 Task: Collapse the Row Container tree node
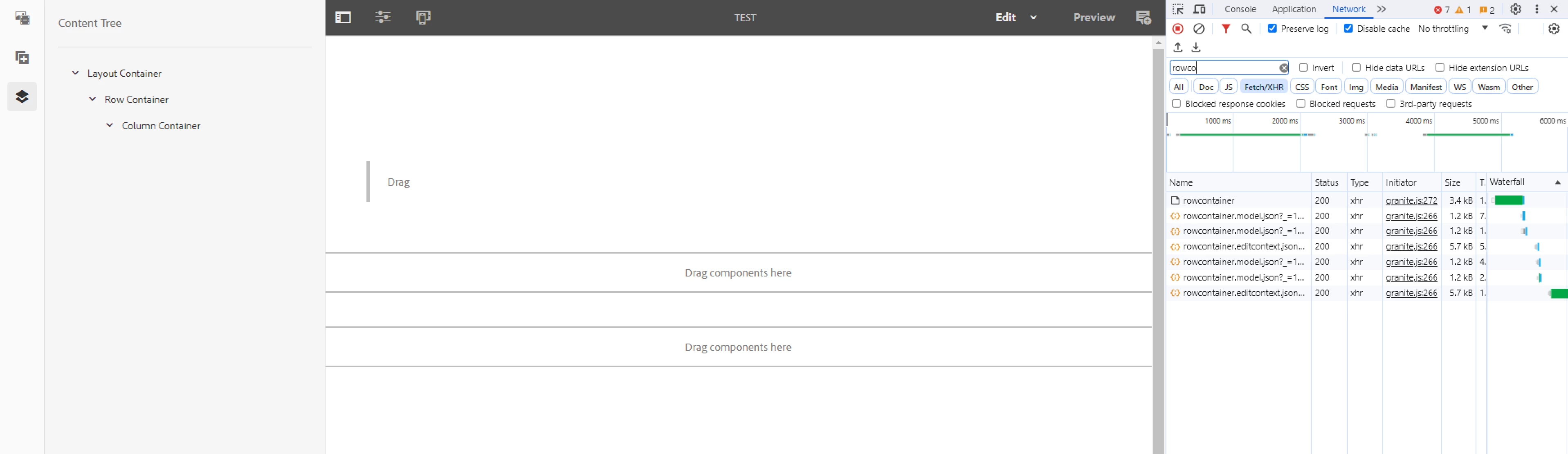(92, 99)
